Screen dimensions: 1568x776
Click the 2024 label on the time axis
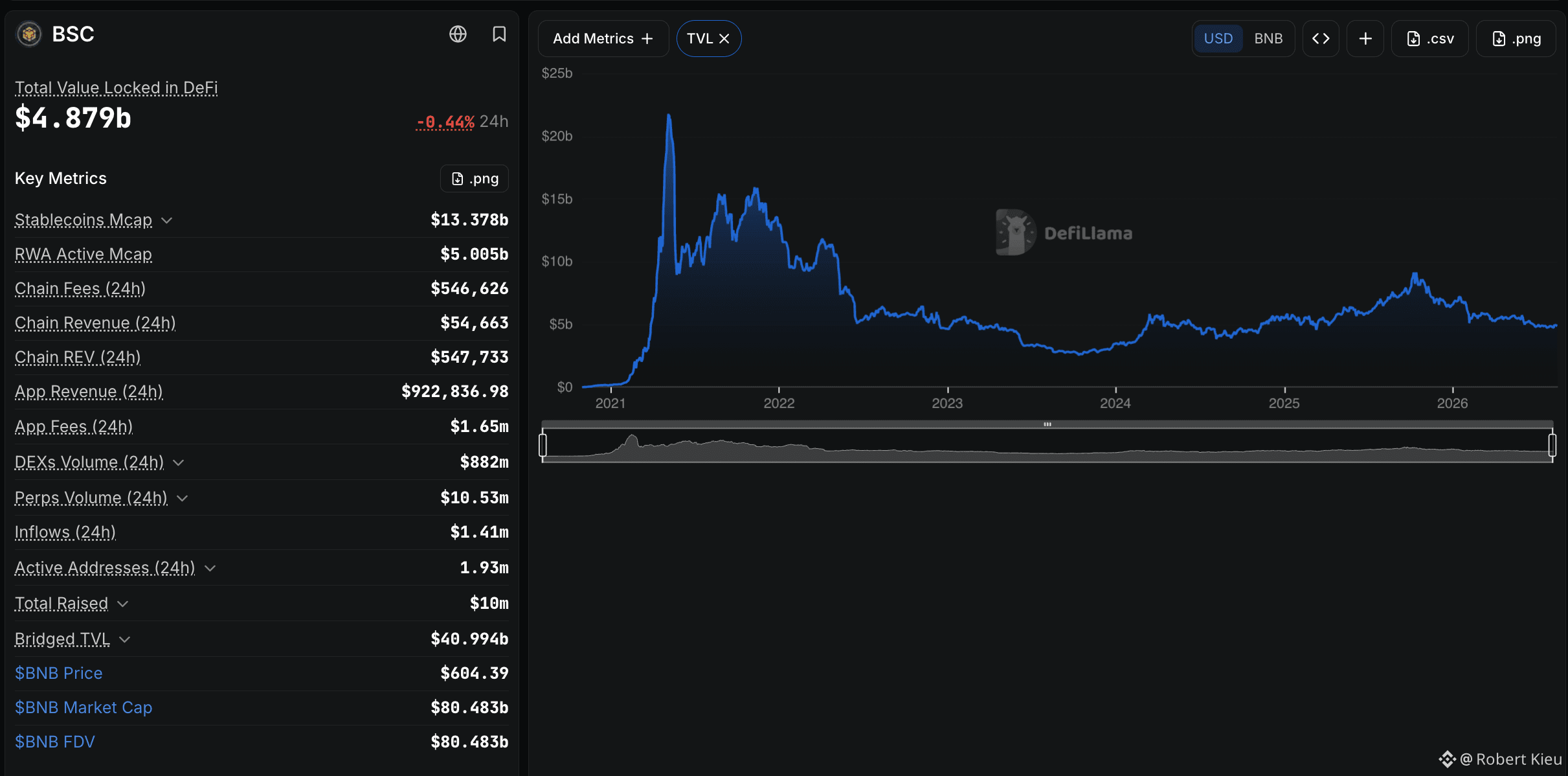tap(1115, 403)
